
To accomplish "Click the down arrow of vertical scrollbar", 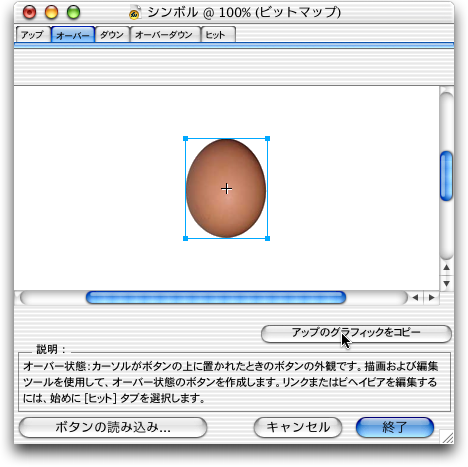I will (446, 283).
